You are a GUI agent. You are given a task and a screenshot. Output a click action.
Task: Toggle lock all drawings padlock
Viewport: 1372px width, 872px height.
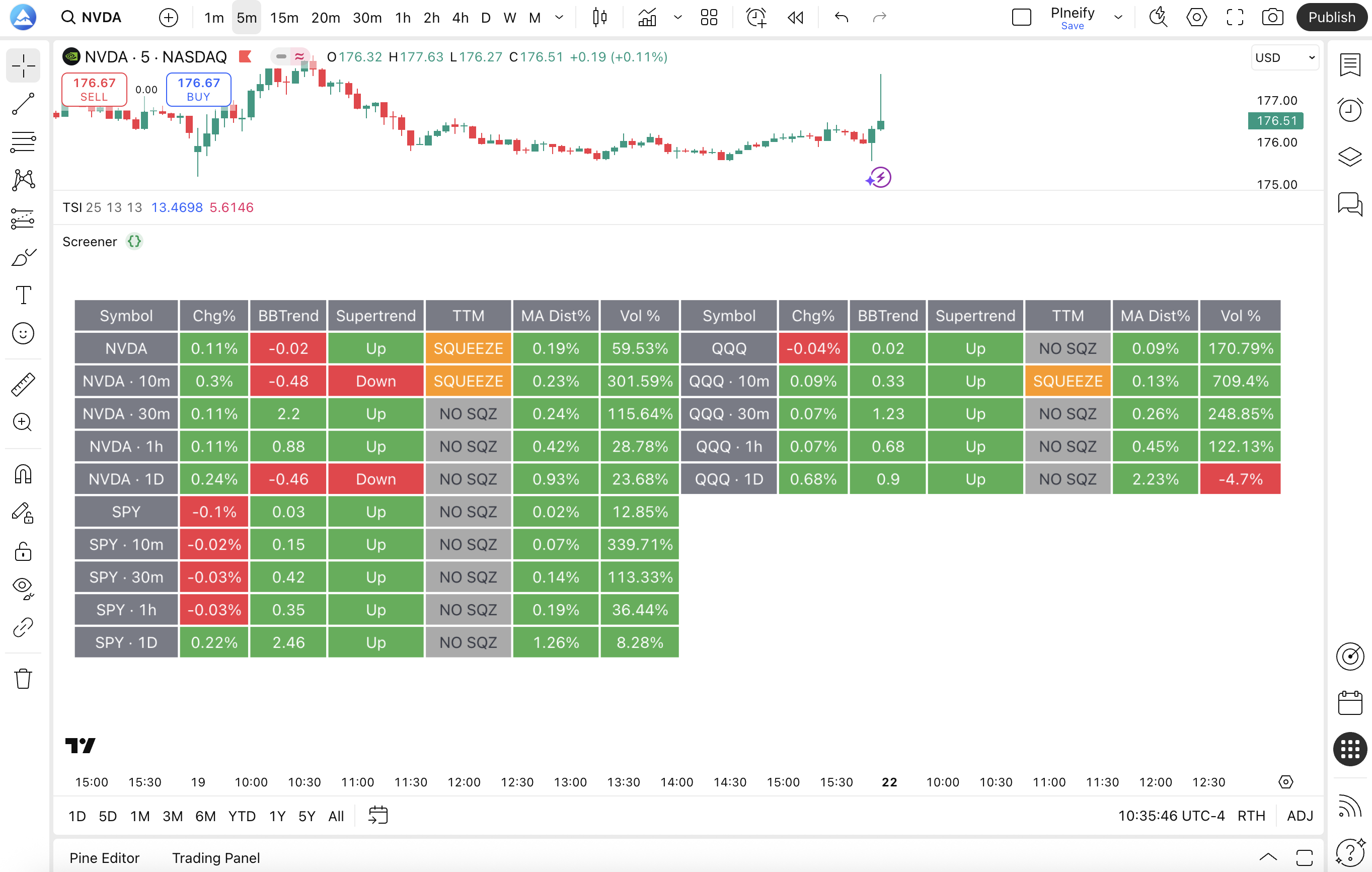(23, 551)
